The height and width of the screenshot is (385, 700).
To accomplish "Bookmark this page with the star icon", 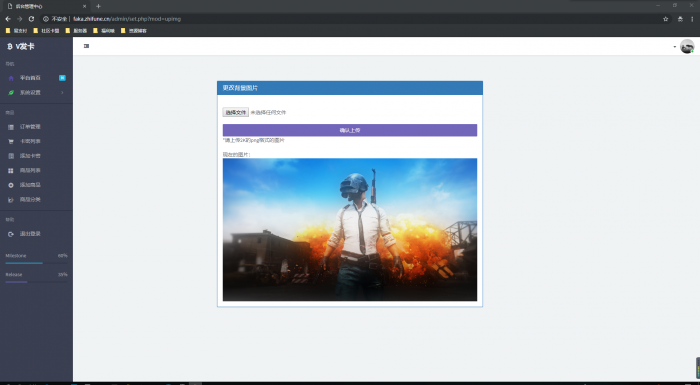I will [x=666, y=19].
